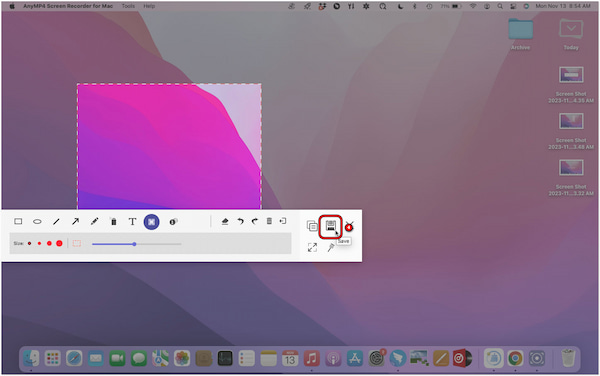Viewport: 600px width, 376px height.
Task: Close the snapshot toolbar with red X
Action: (349, 226)
